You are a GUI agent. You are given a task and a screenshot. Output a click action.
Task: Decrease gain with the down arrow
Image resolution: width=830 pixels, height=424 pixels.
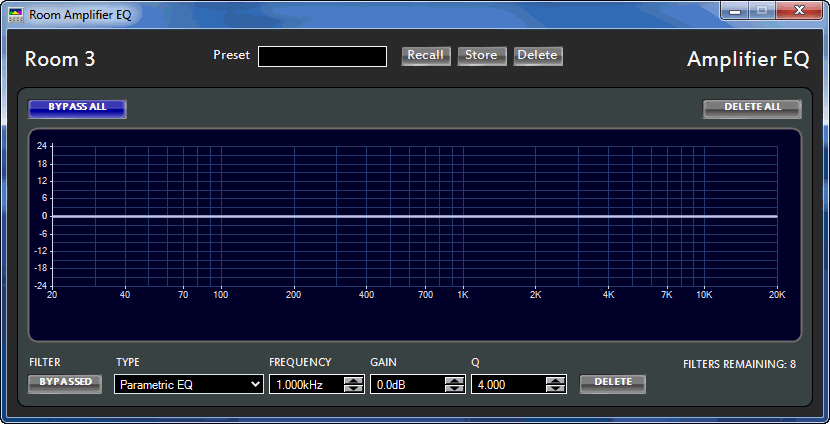click(x=454, y=389)
